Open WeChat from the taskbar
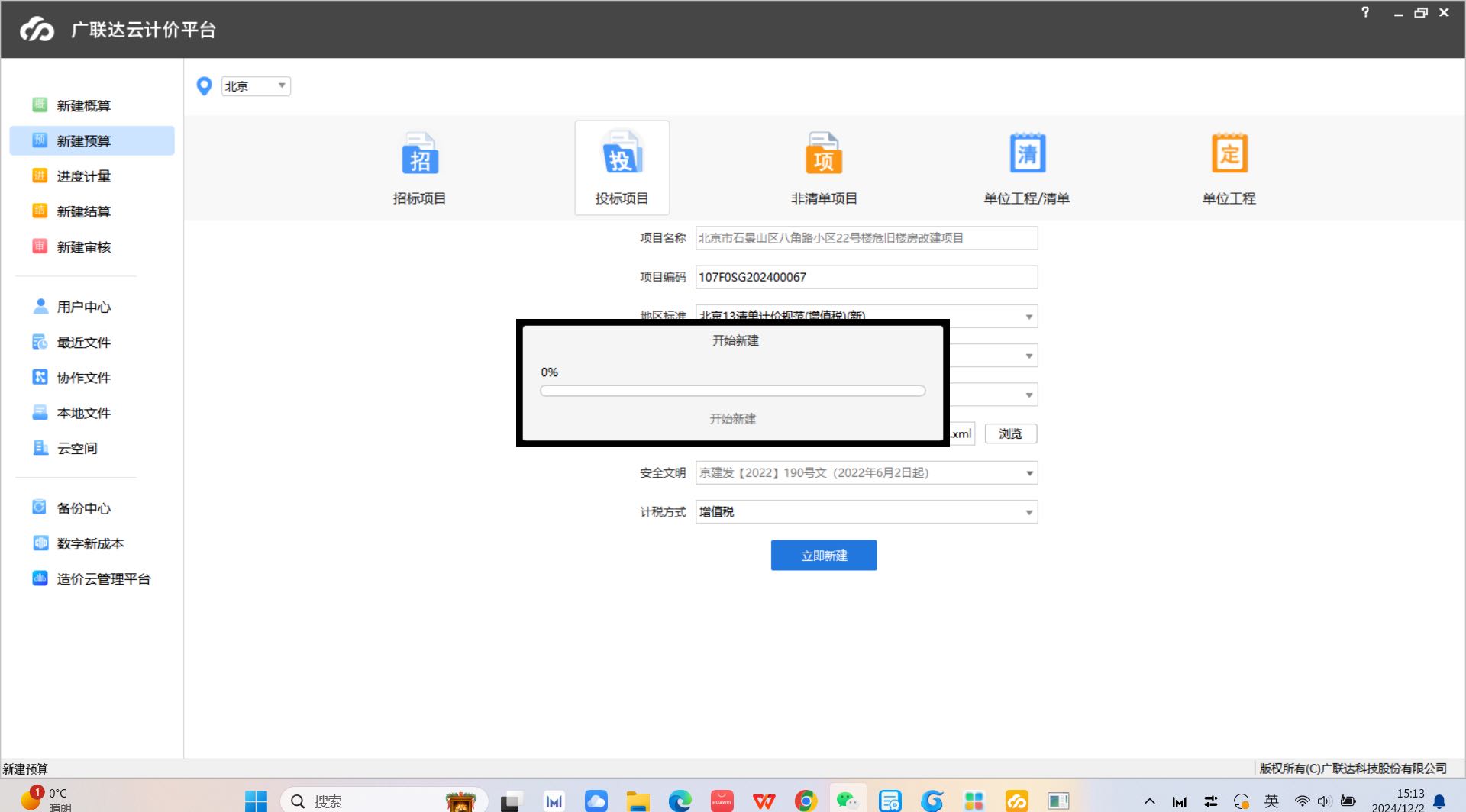 tap(848, 801)
